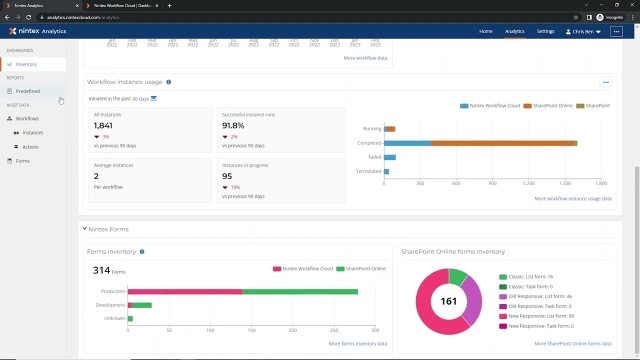The height and width of the screenshot is (360, 640).
Task: Open the Inventory dashboard icon in sidebar
Action: 9,64
